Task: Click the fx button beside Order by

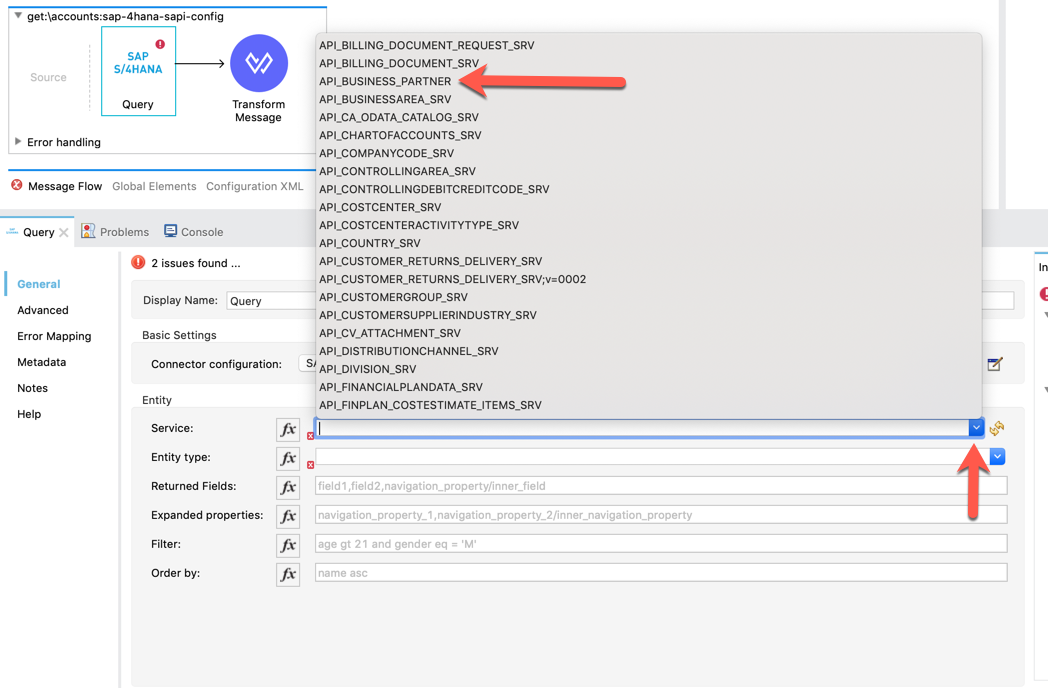Action: coord(288,574)
